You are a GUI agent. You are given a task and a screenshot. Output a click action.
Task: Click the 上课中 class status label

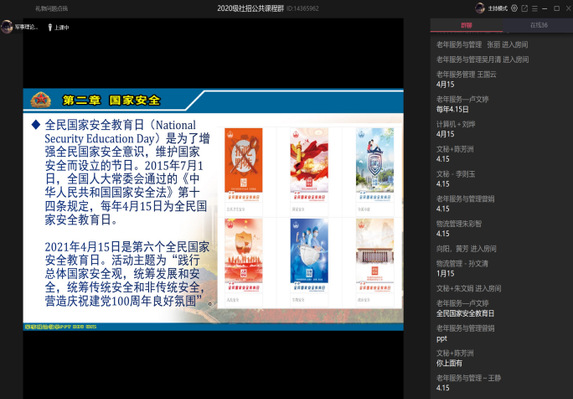click(x=62, y=27)
